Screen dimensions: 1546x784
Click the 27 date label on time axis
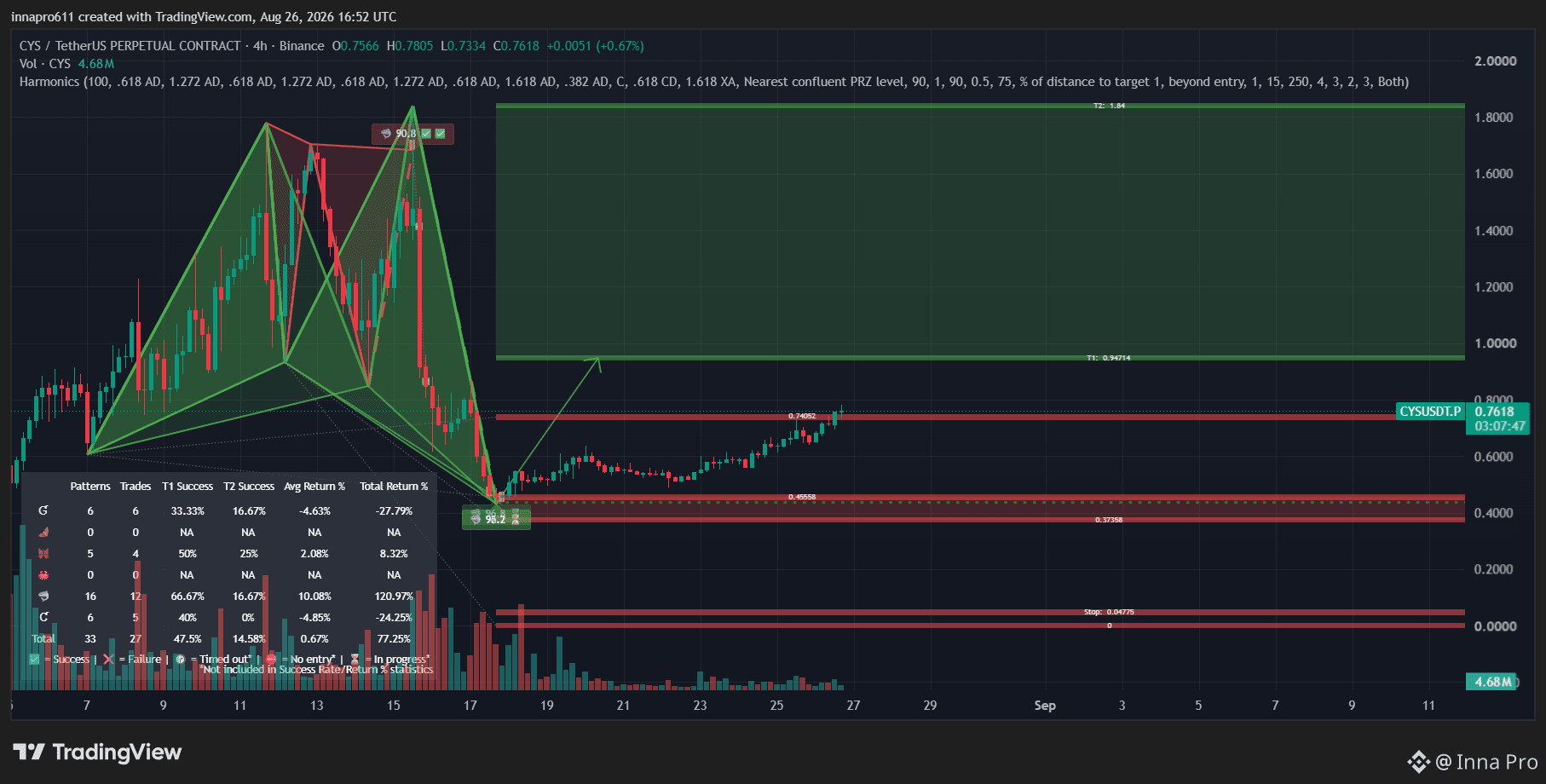tap(854, 706)
